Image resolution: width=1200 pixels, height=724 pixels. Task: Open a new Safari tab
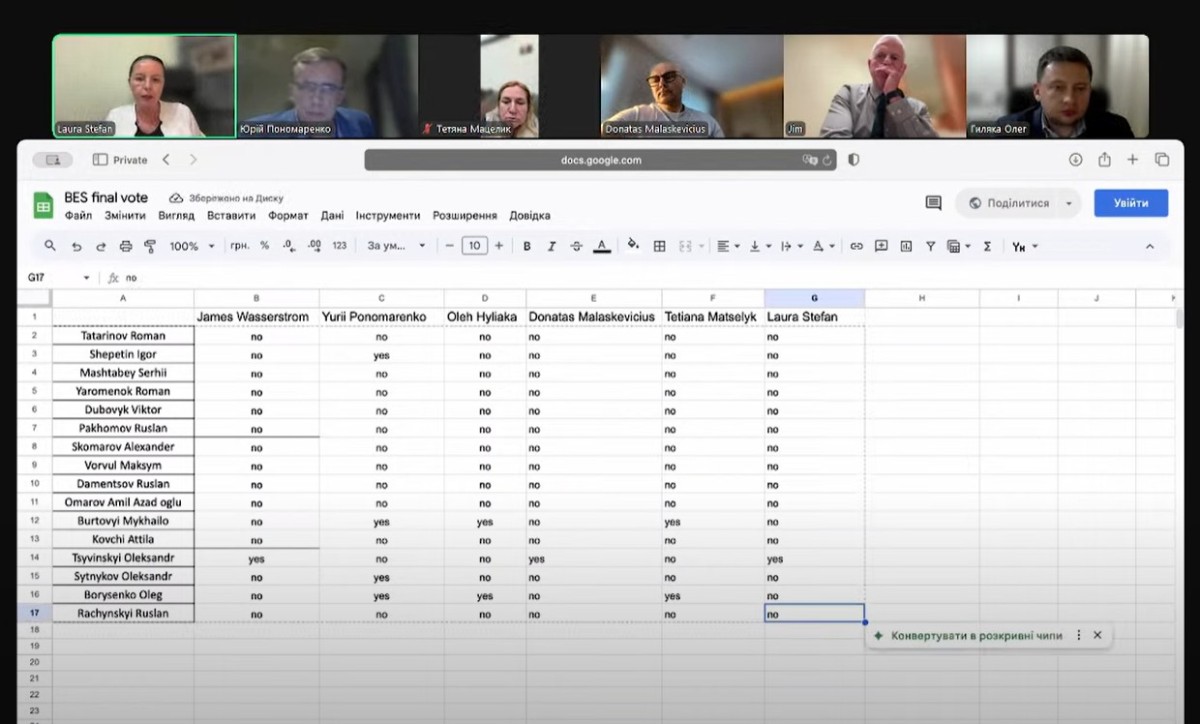click(x=1133, y=160)
